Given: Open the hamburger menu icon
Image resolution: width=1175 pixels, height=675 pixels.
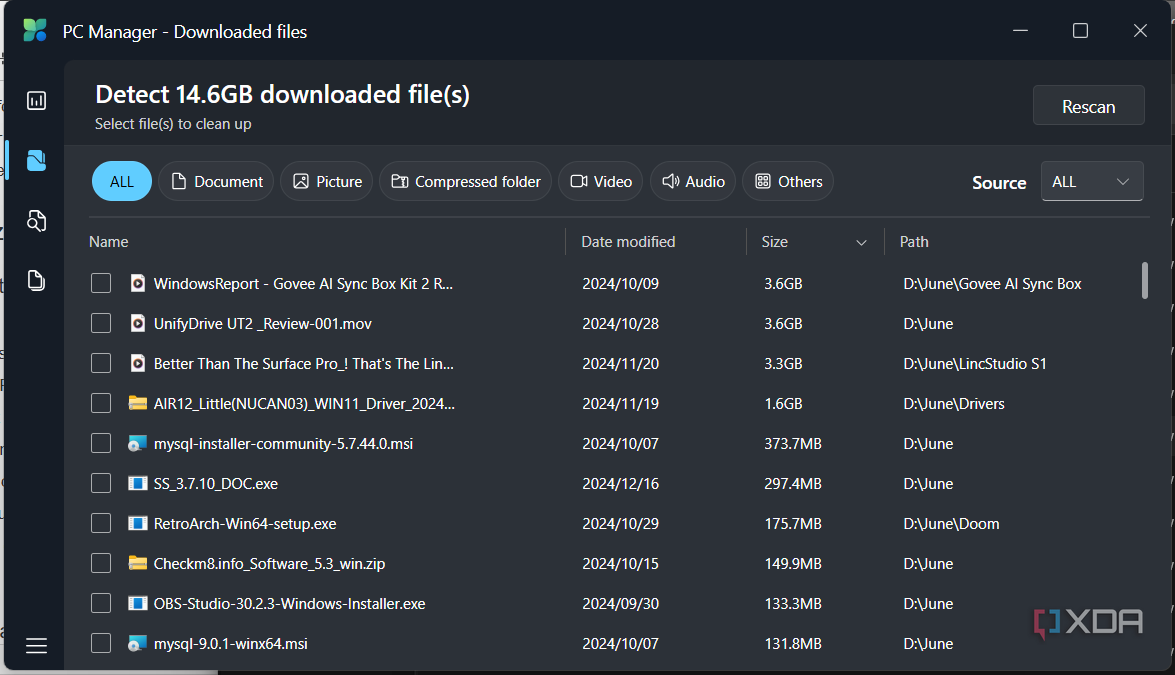Looking at the screenshot, I should click(36, 646).
